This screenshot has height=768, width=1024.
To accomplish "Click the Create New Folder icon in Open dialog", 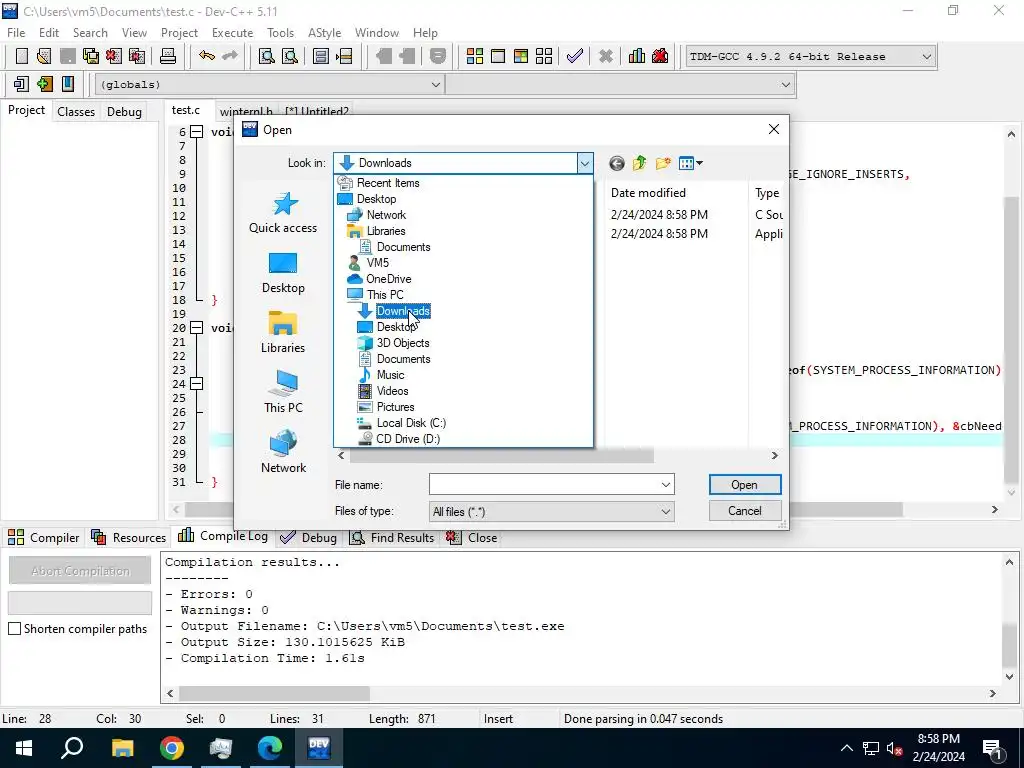I will point(663,163).
